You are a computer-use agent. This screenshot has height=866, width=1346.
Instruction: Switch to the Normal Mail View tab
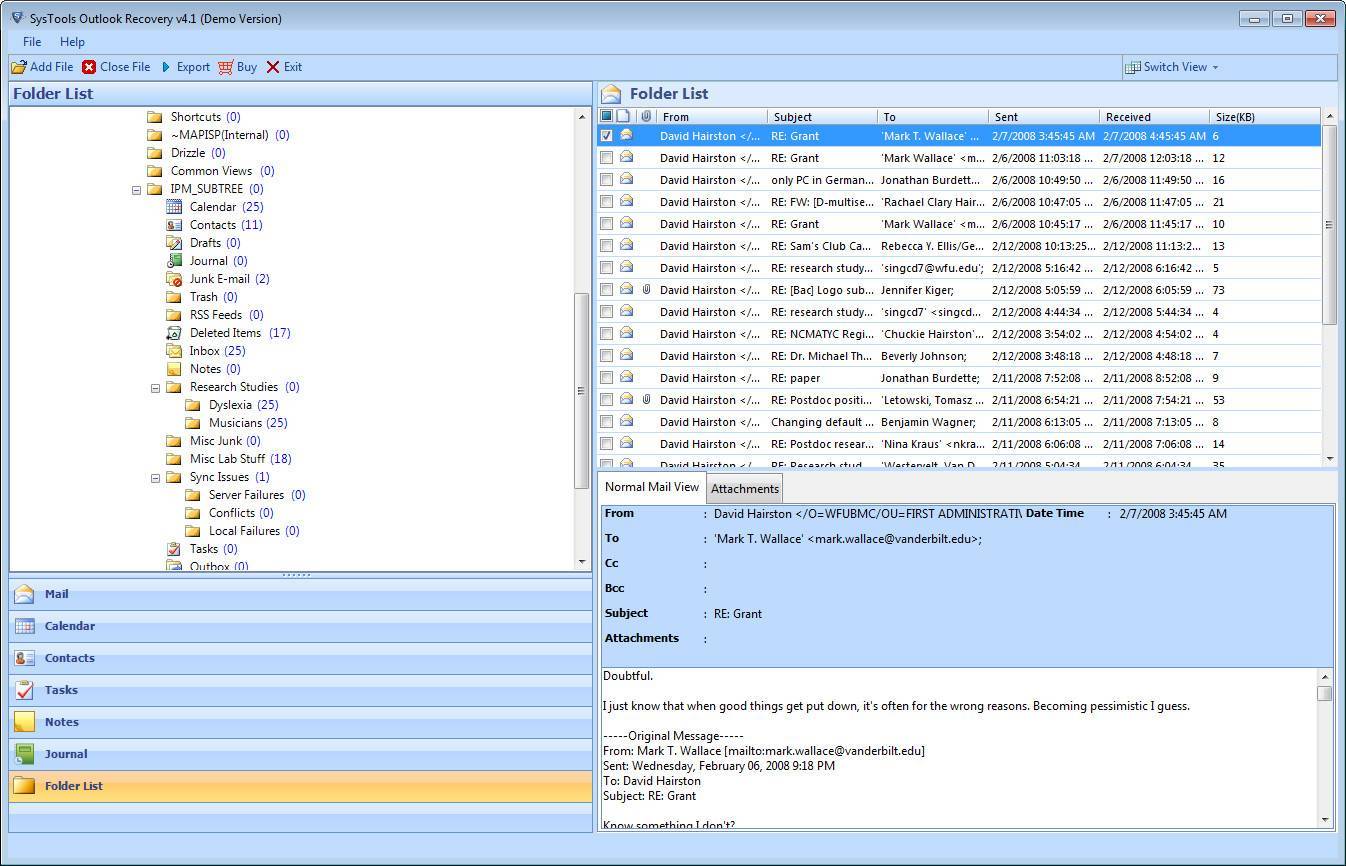coord(652,487)
